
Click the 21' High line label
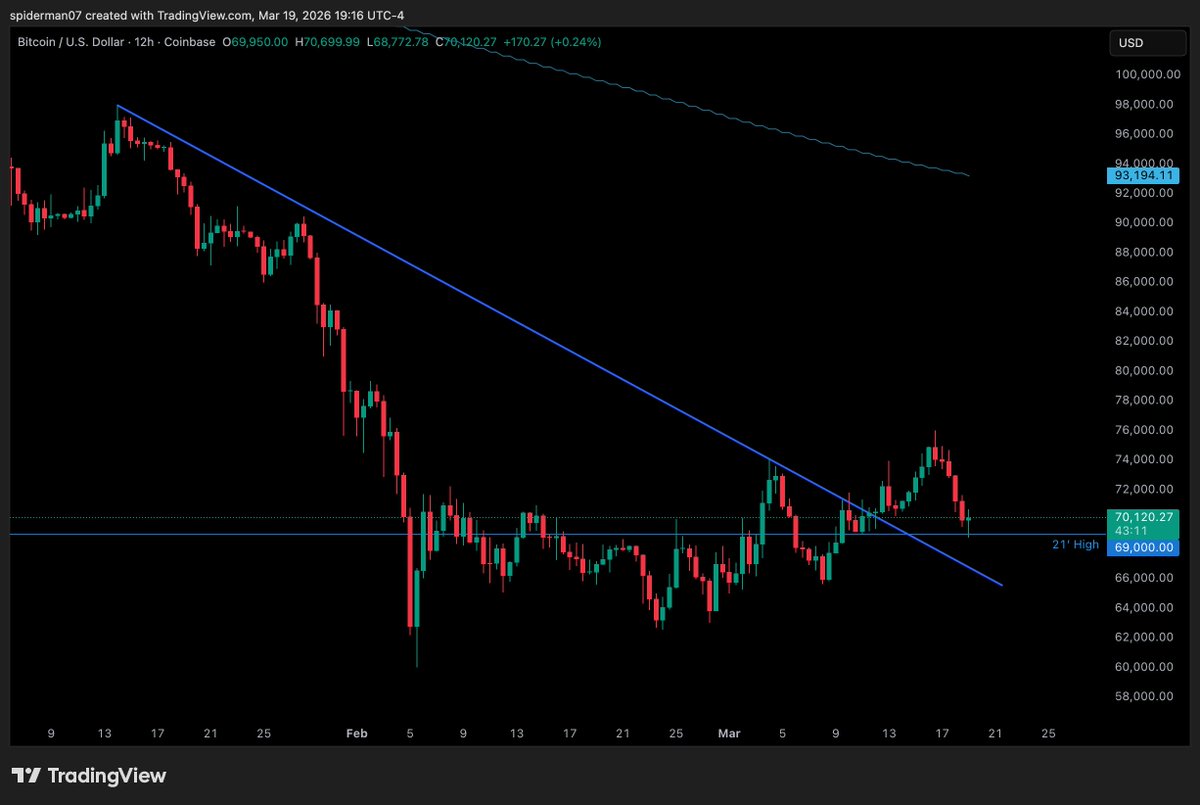(1075, 544)
